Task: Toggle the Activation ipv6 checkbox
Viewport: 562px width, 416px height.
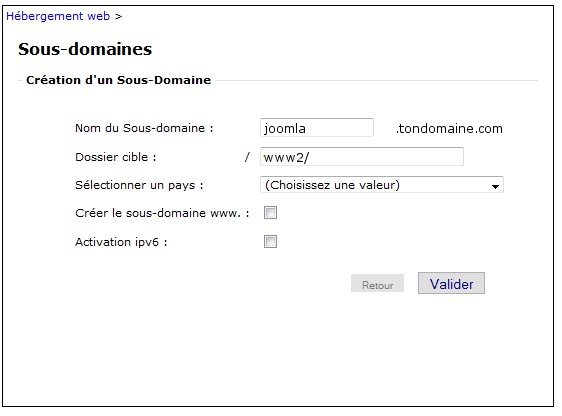Action: click(x=270, y=241)
